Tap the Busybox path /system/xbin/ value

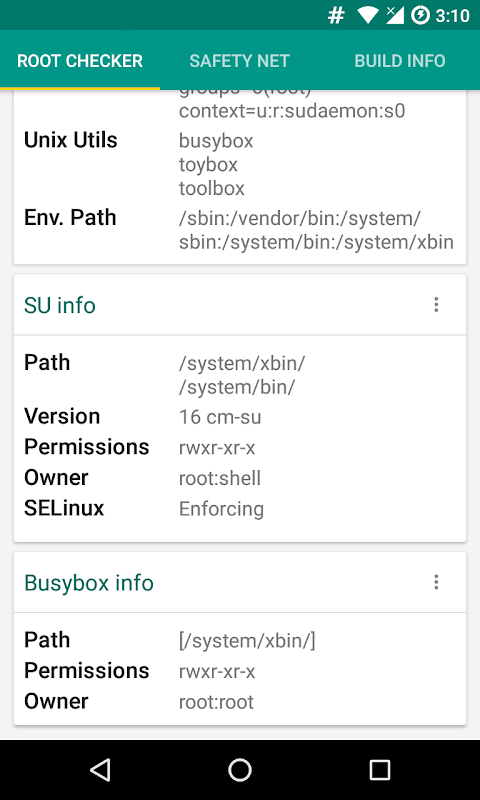tap(247, 641)
